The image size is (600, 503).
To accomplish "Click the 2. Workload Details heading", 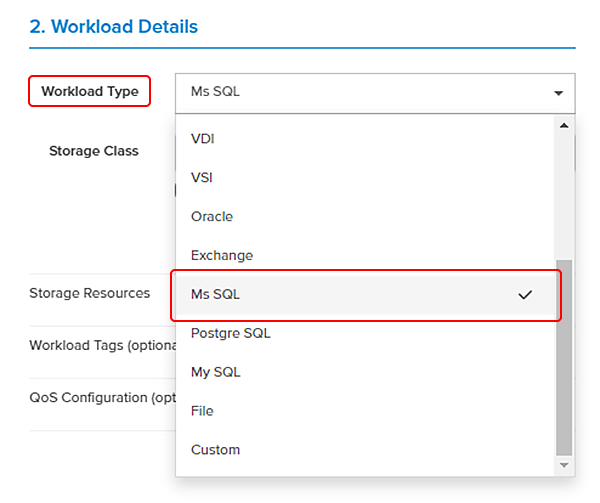I will [x=114, y=27].
